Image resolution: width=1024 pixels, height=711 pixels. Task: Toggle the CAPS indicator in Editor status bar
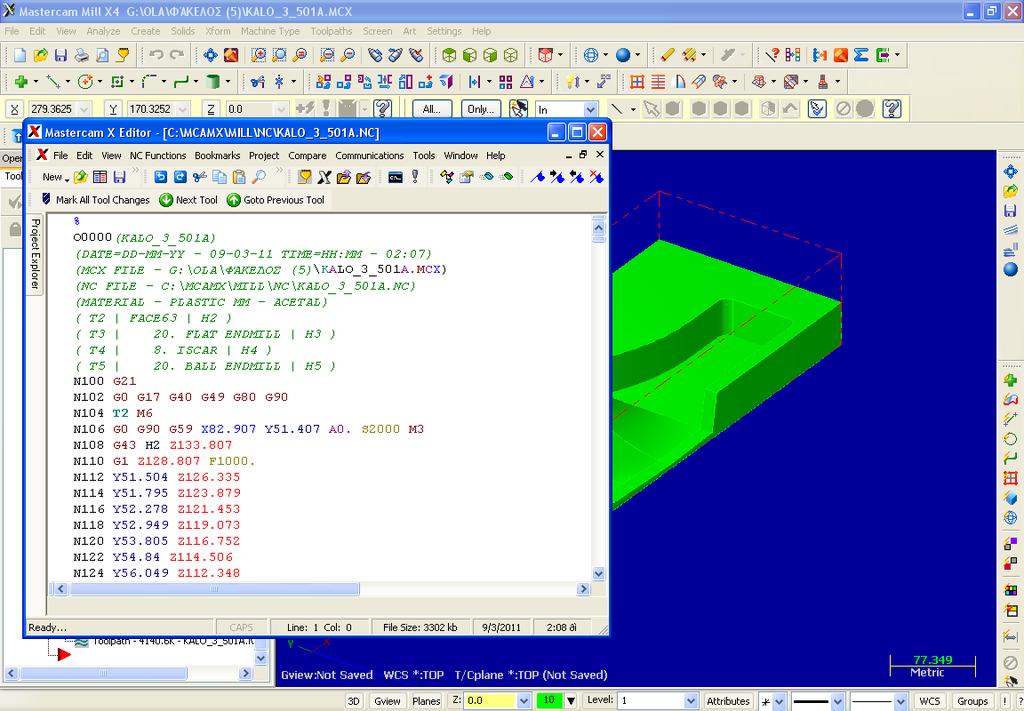[x=241, y=627]
